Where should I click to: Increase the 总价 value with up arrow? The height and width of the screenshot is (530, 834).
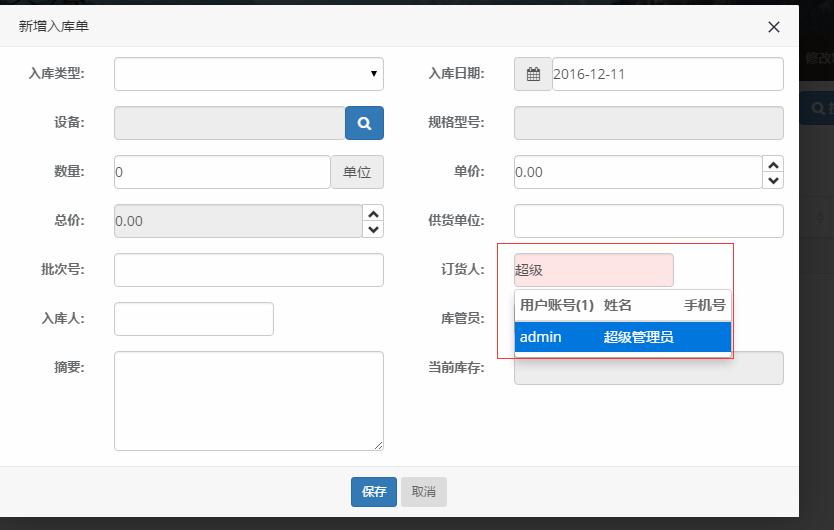(373, 213)
